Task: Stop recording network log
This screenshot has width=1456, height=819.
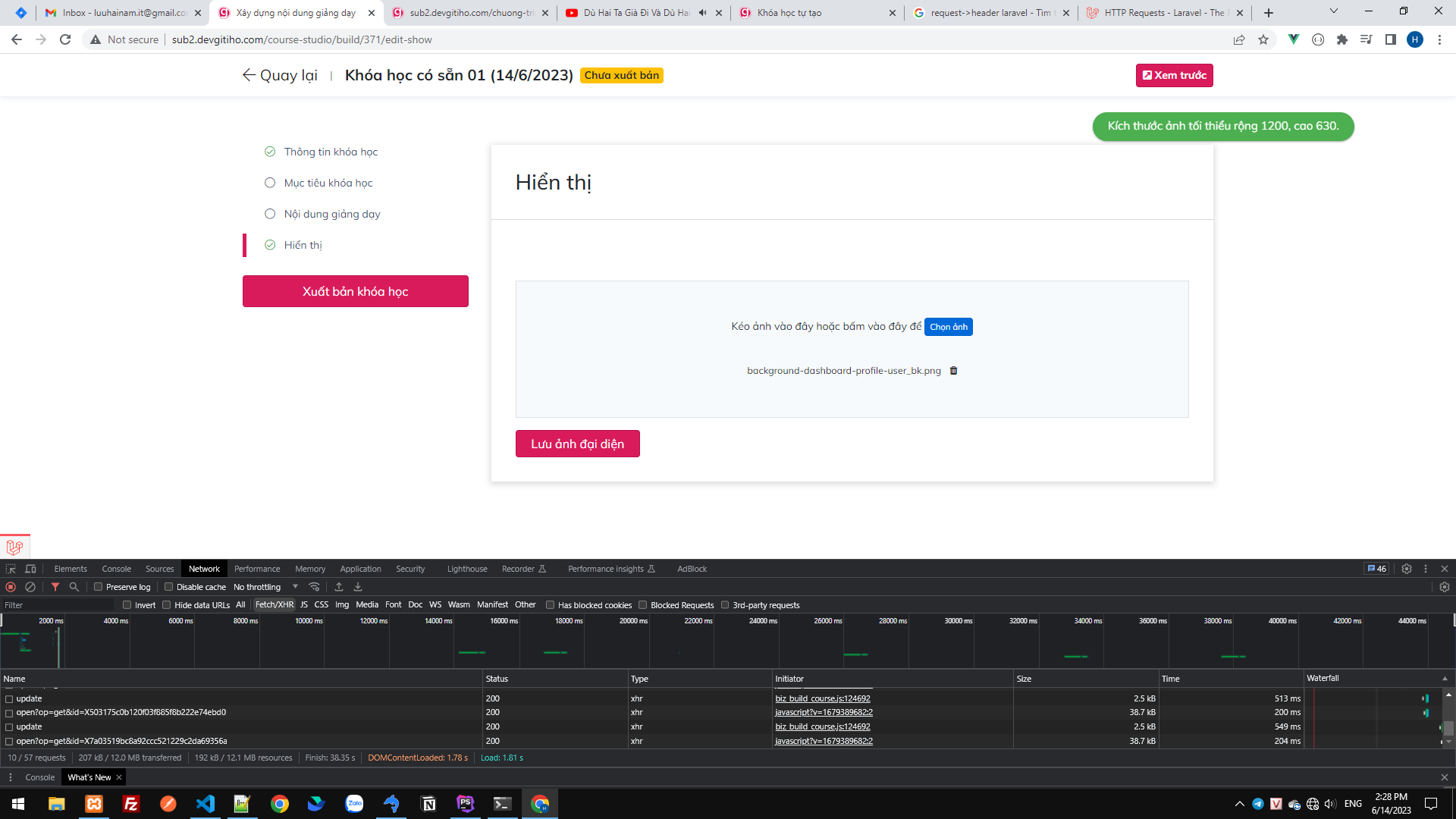Action: [x=11, y=587]
